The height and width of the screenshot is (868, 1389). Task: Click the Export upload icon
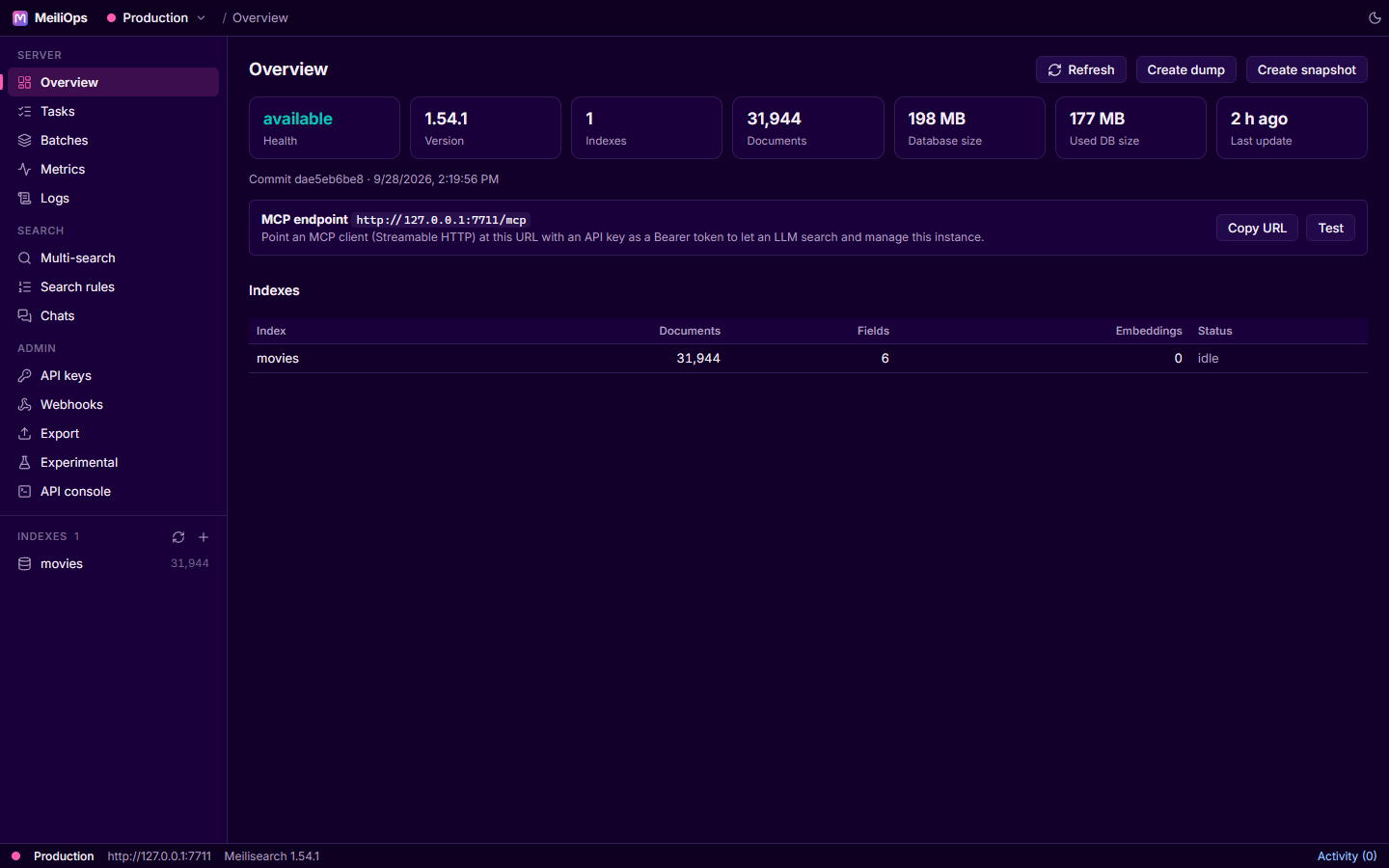[x=25, y=434]
